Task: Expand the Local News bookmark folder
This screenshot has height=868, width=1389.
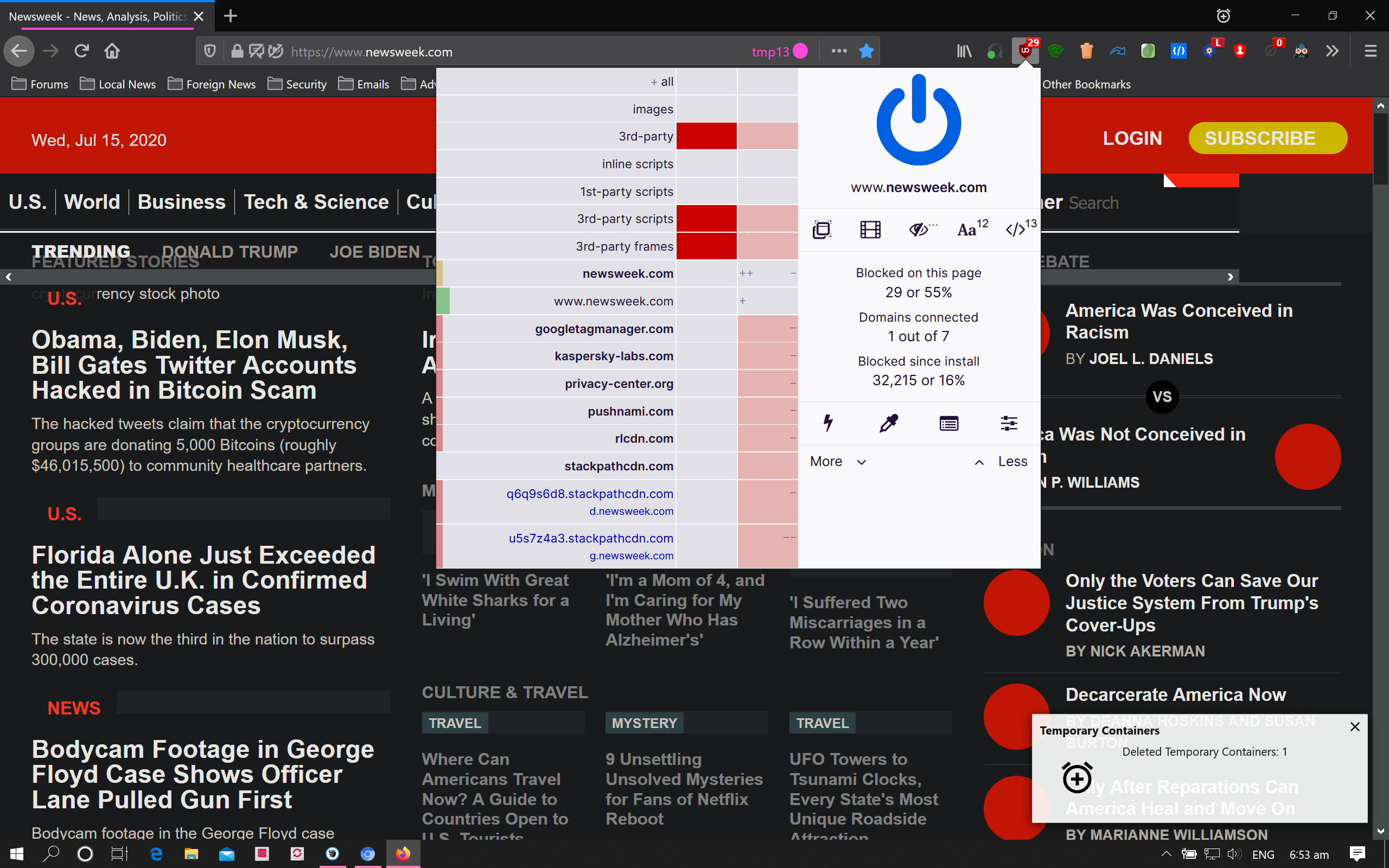Action: (118, 85)
